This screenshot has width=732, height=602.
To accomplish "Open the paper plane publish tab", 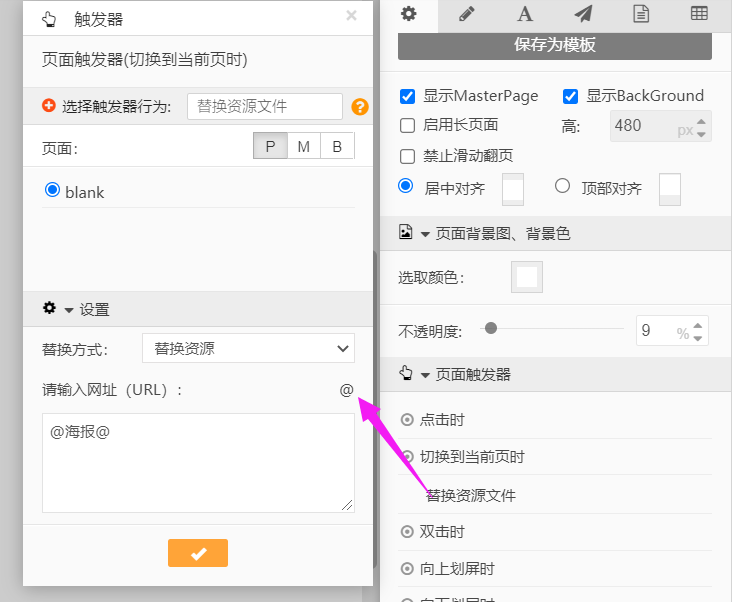I will click(x=583, y=14).
